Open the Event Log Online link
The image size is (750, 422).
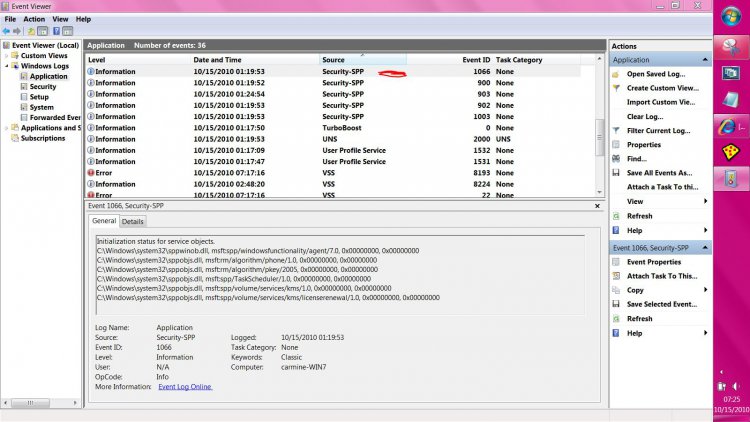click(x=185, y=387)
